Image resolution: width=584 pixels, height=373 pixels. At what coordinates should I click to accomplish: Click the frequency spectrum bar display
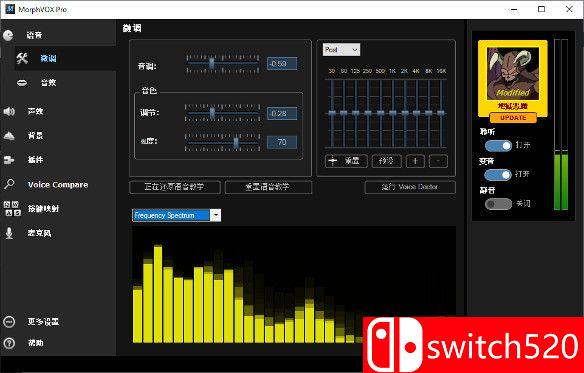[x=294, y=285]
